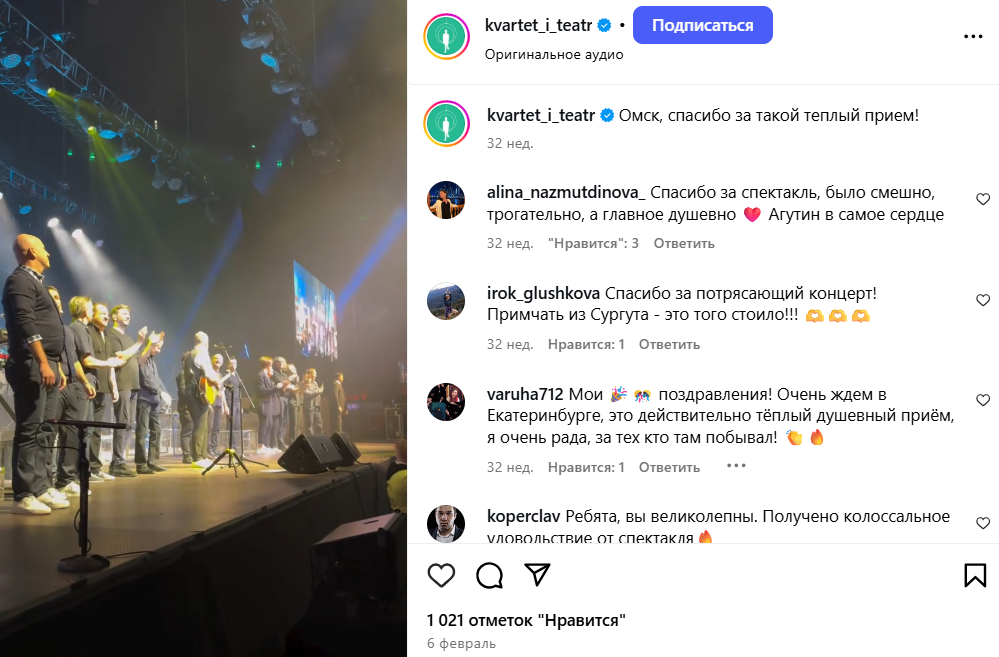Like the post with the heart icon
Screen dimensions: 999x657
tap(441, 575)
